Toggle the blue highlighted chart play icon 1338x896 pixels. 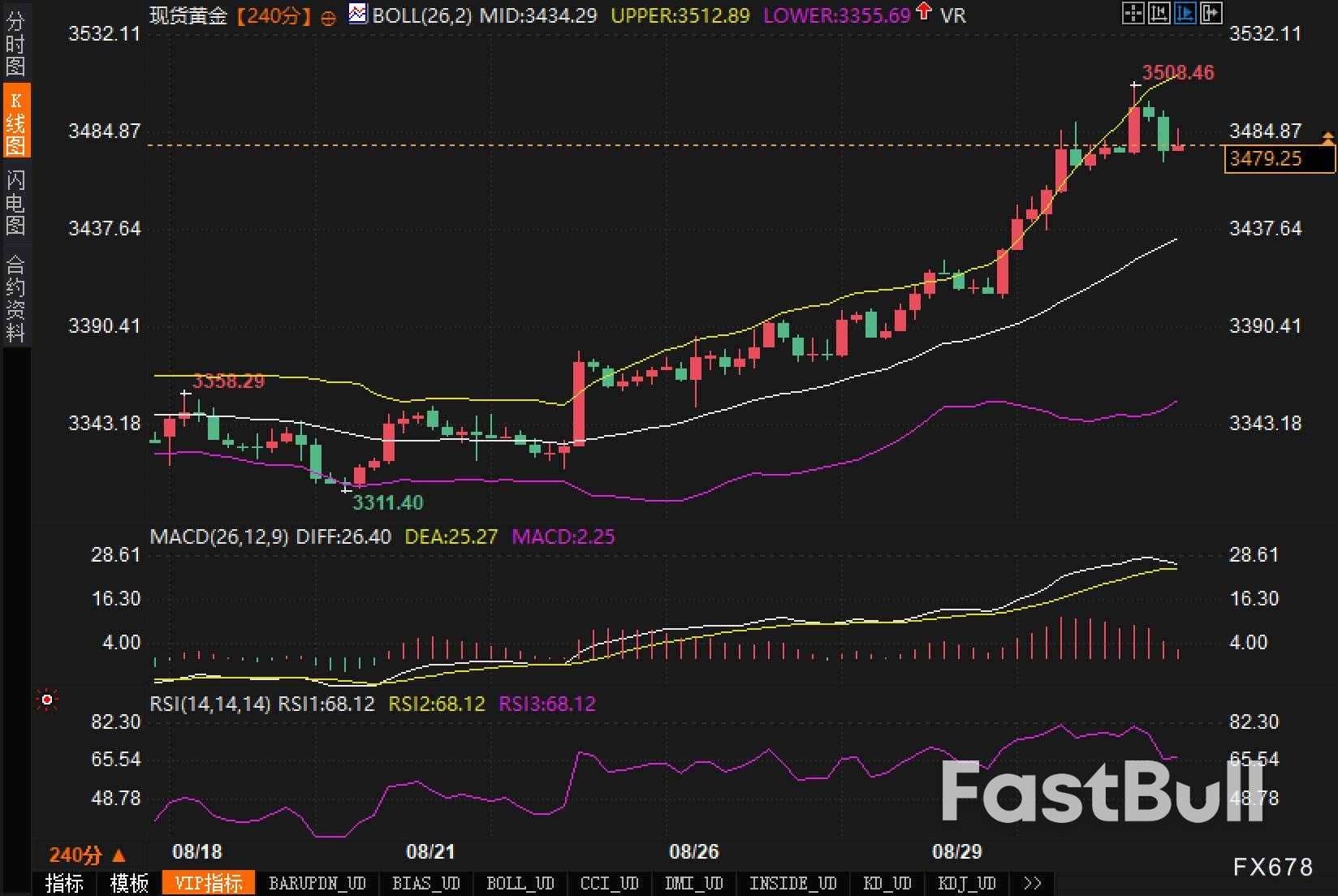pyautogui.click(x=1185, y=13)
